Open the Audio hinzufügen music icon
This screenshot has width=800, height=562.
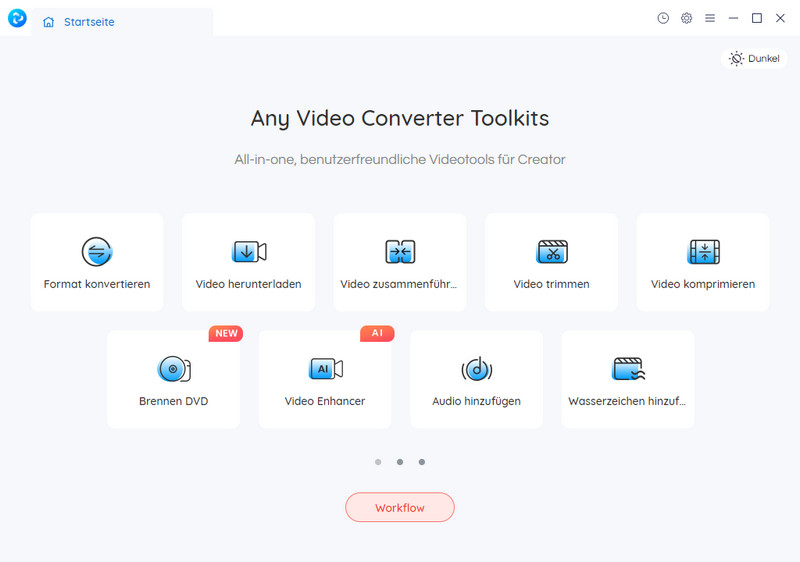click(x=477, y=369)
